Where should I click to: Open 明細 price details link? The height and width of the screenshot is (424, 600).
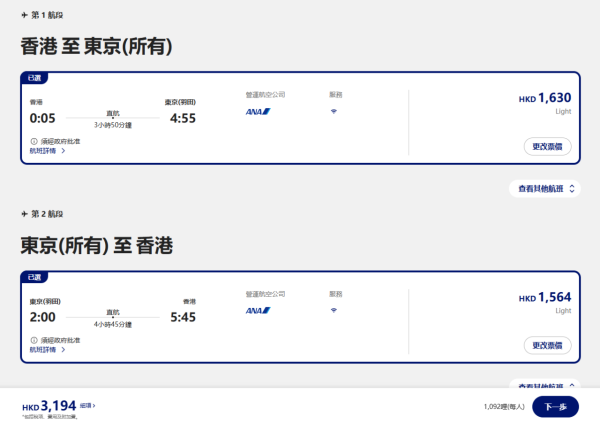click(x=88, y=405)
